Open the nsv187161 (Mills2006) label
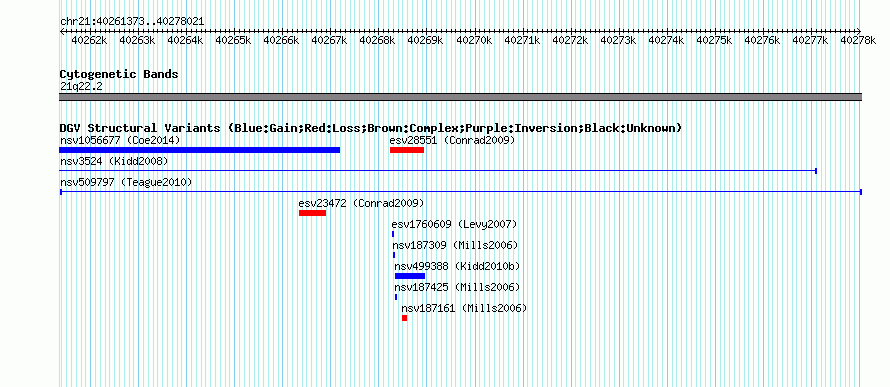 point(465,308)
